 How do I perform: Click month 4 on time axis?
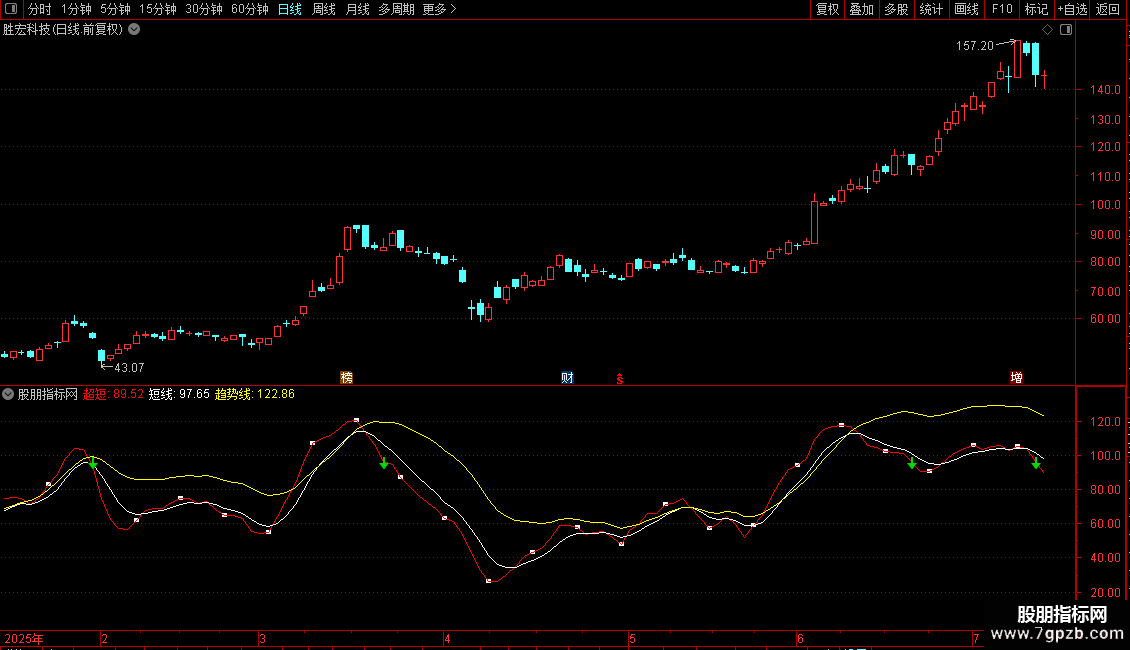(x=448, y=638)
